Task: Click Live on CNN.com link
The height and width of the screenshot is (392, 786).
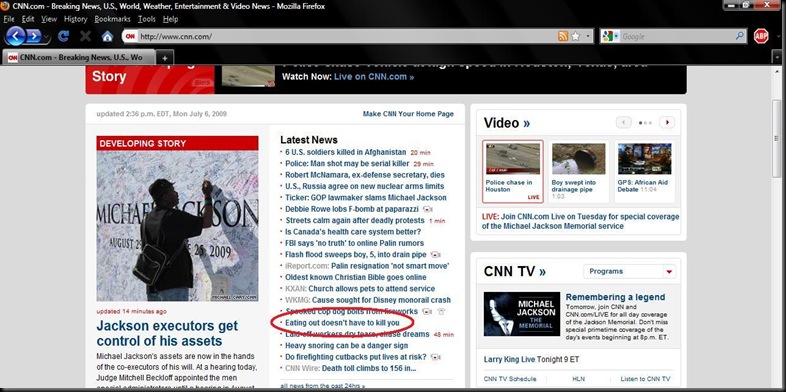Action: 374,77
